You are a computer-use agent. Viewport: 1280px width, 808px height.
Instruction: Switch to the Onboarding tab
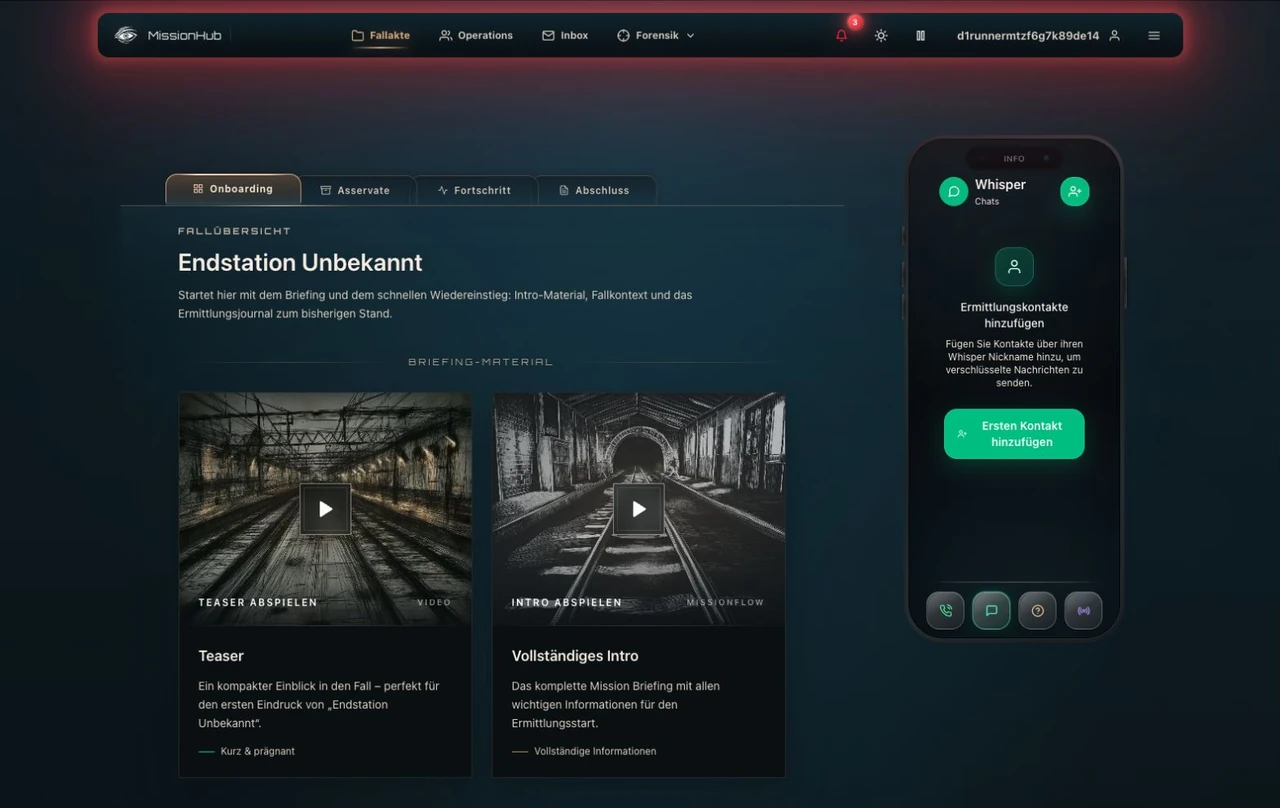(233, 189)
